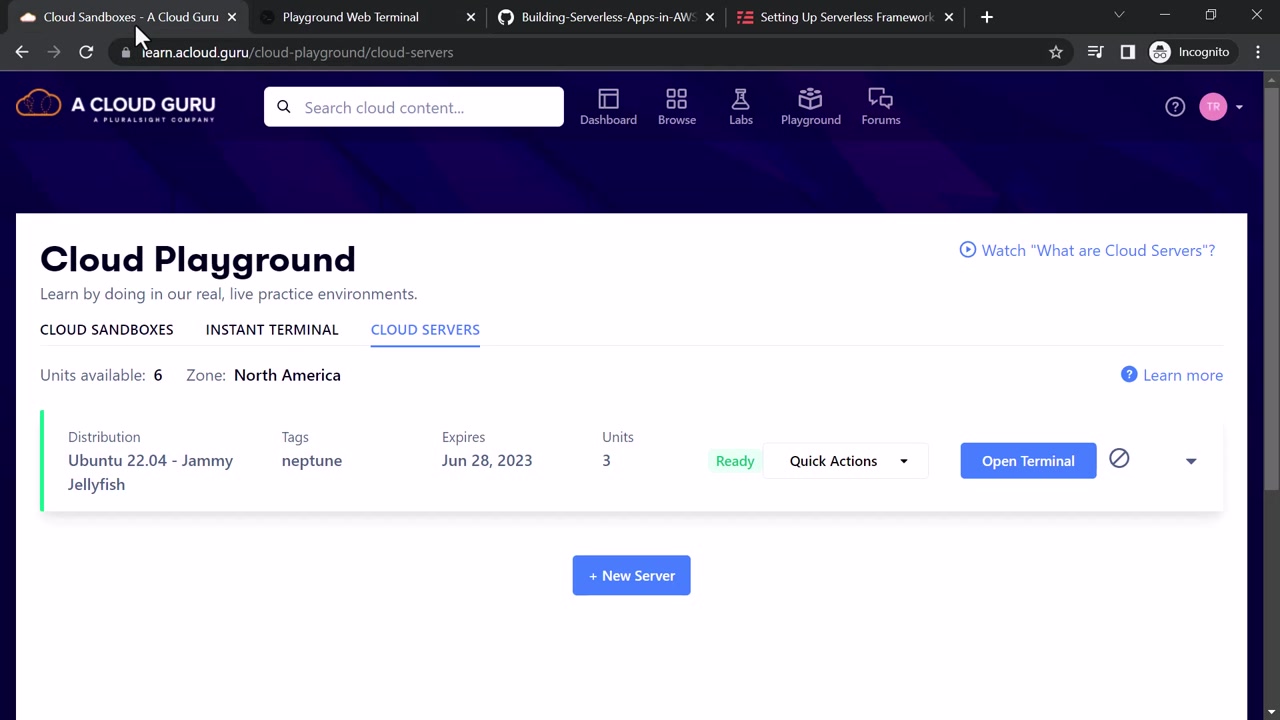Viewport: 1280px width, 720px height.
Task: Click the Ready status badge
Action: click(735, 461)
